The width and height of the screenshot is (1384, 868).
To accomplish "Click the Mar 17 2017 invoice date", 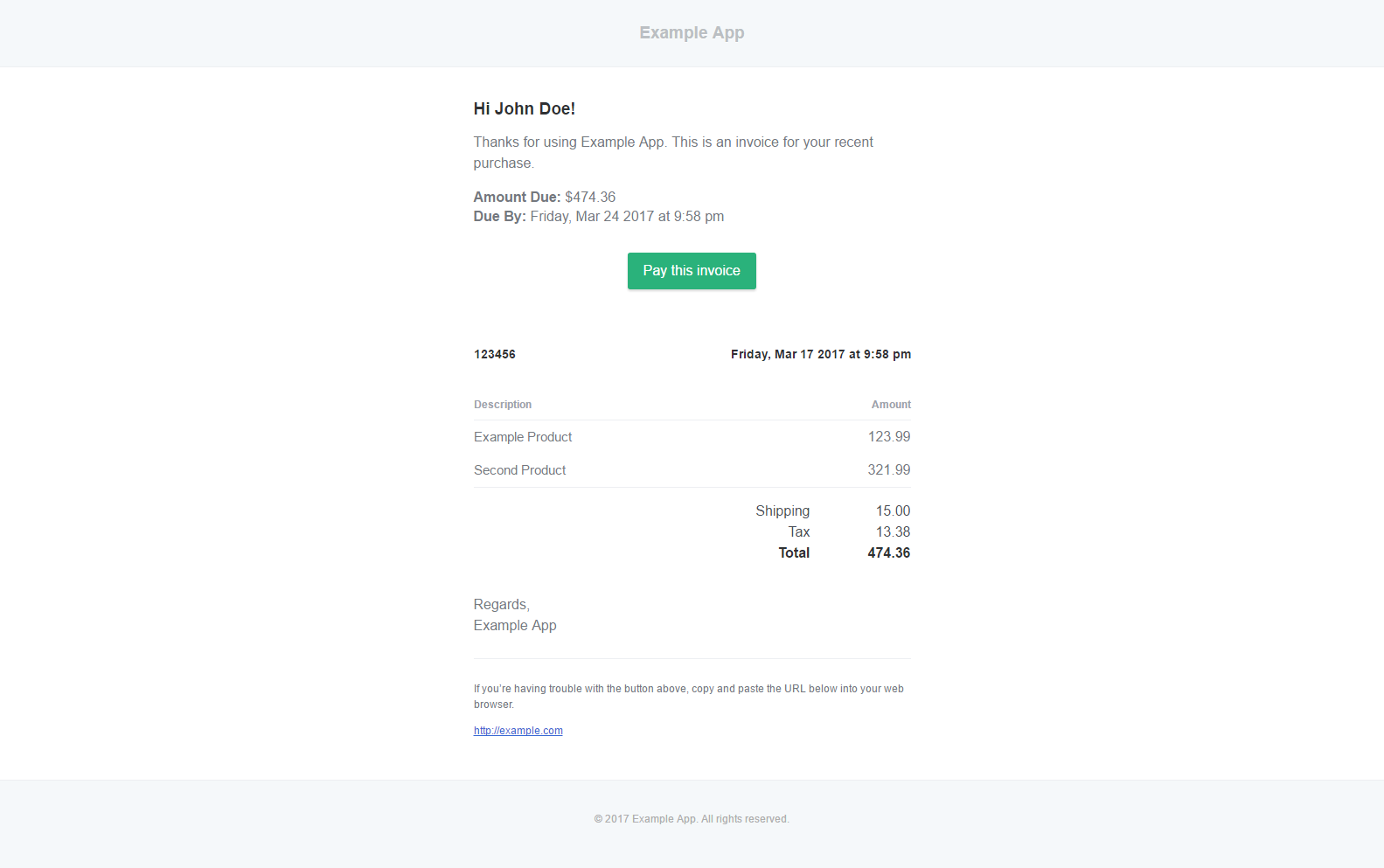I will click(820, 355).
